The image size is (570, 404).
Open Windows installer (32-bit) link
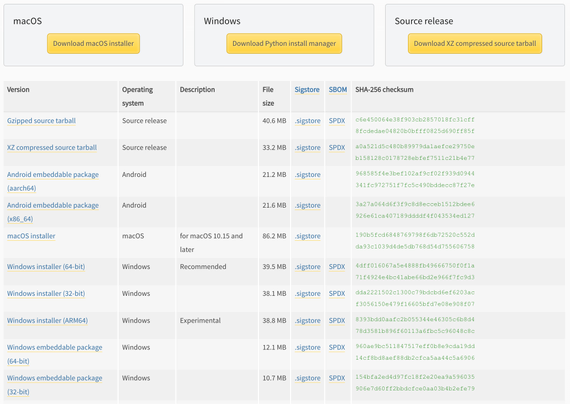pyautogui.click(x=46, y=293)
